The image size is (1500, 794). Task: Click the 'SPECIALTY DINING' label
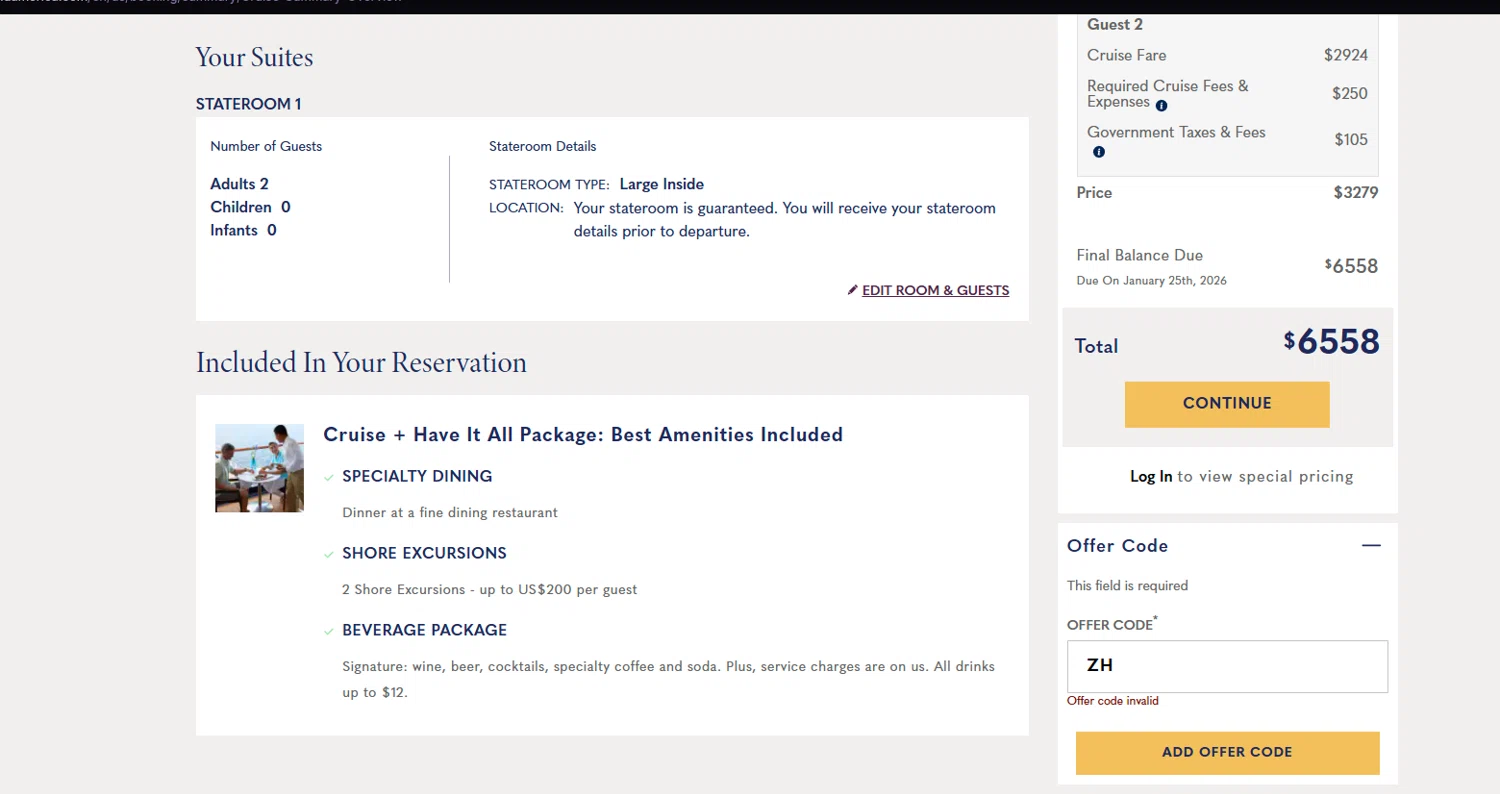(x=417, y=477)
